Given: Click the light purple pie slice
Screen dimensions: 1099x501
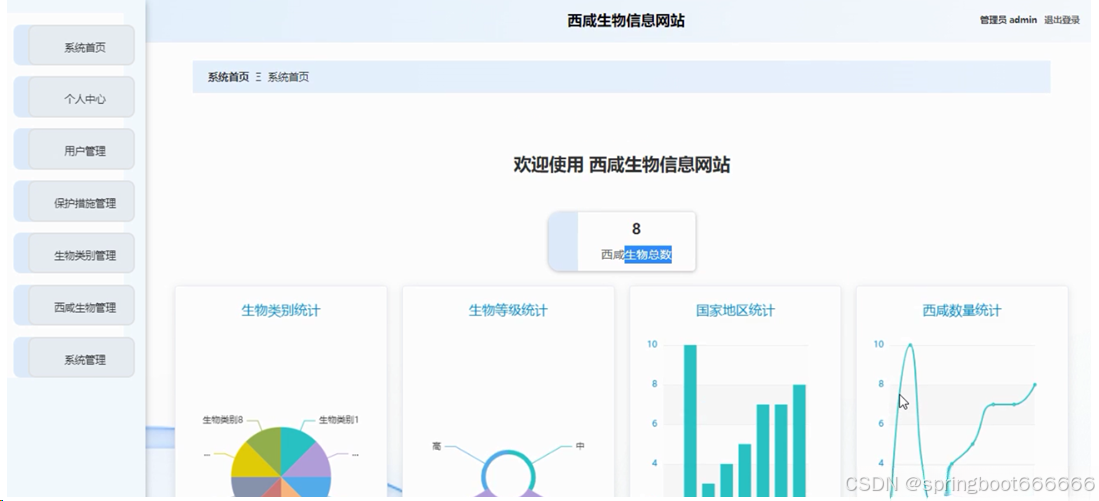Looking at the screenshot, I should (315, 462).
